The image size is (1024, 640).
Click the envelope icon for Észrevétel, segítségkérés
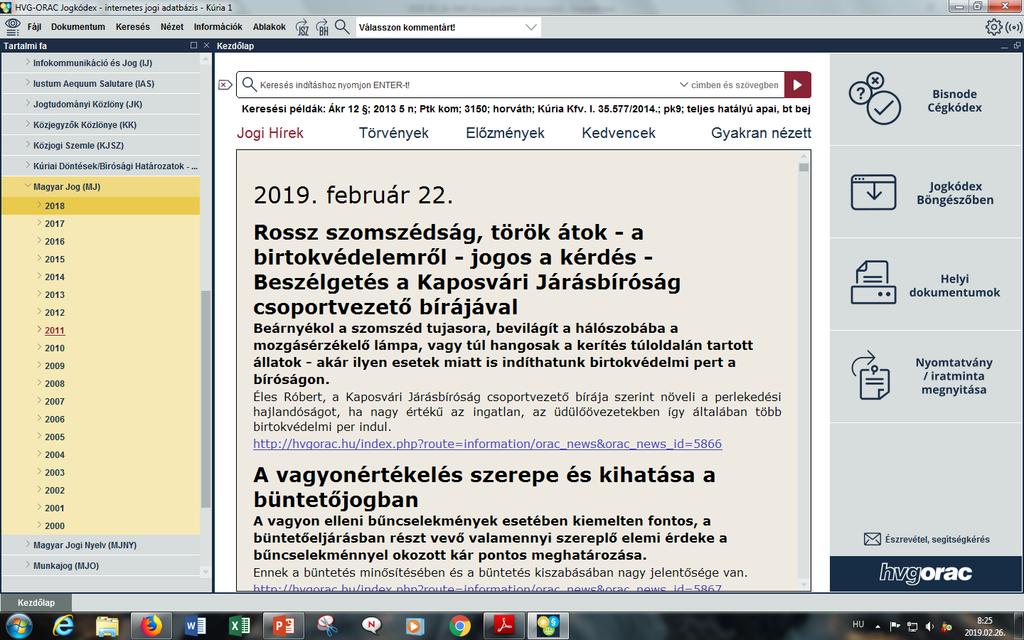click(872, 539)
